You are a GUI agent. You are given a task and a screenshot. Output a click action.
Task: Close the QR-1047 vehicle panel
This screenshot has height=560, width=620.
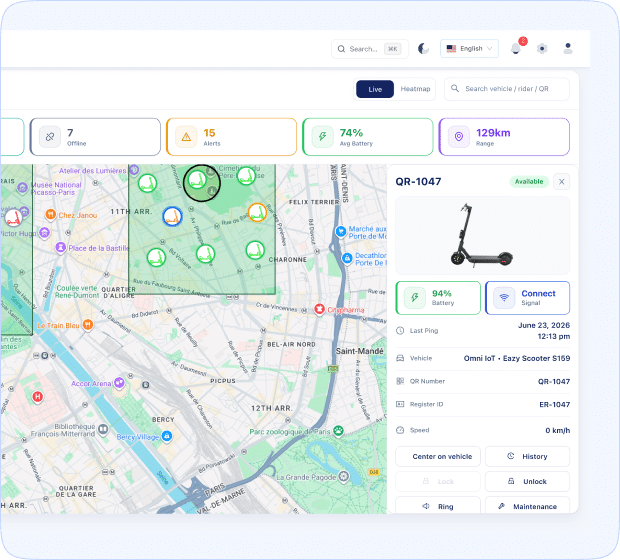point(561,182)
